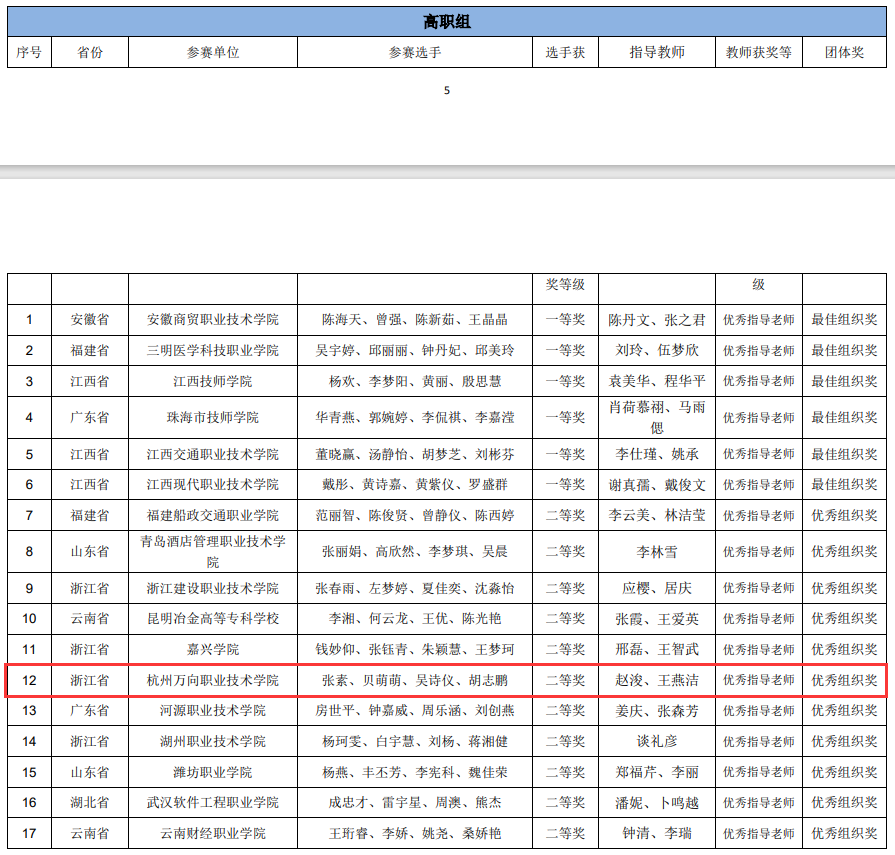The height and width of the screenshot is (855, 895).
Task: Click contestants 陈海天、曾强、陈新茹、王晶晶
Action: [415, 320]
